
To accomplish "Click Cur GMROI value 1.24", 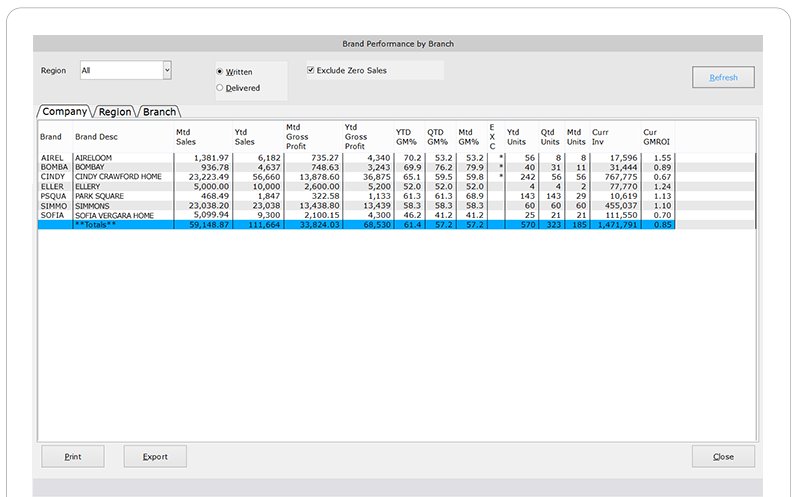I will coord(662,186).
